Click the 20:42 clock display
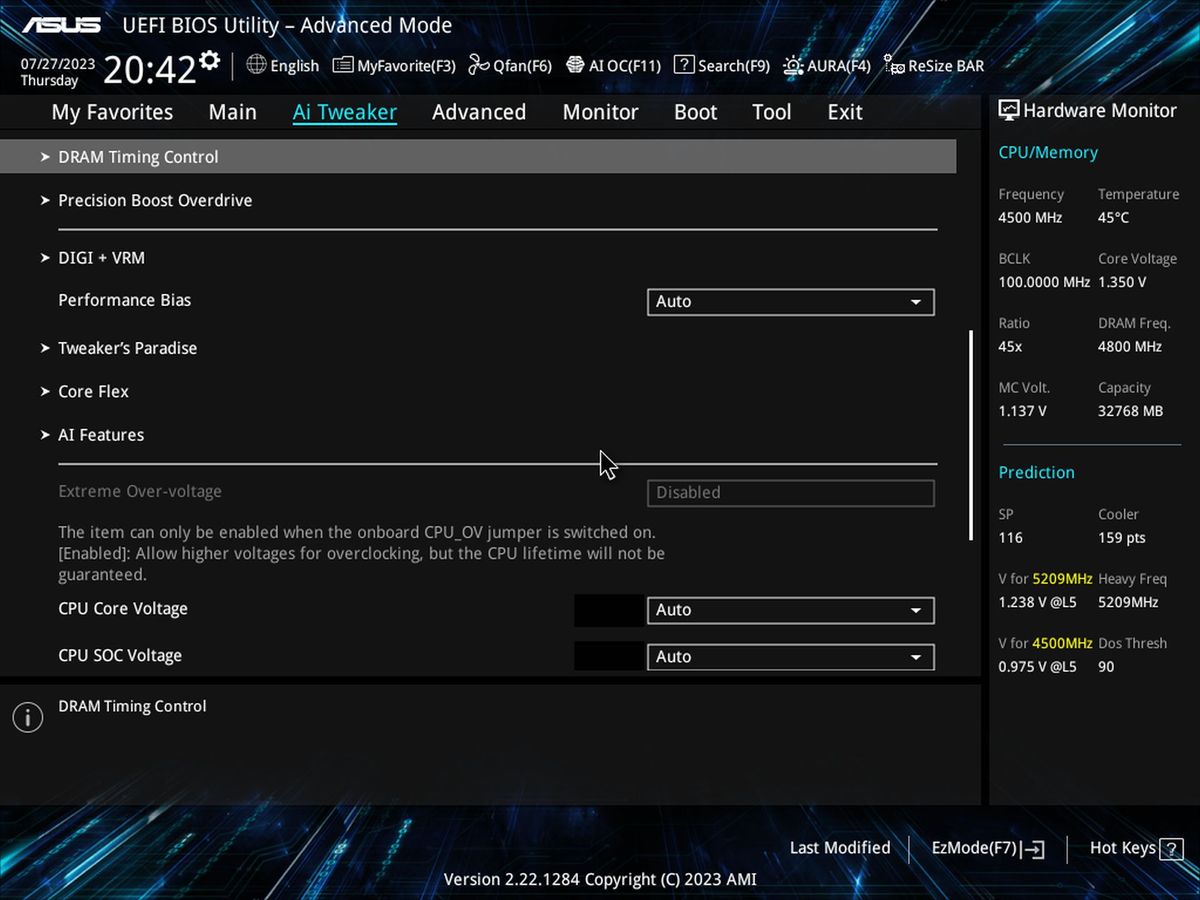 150,70
